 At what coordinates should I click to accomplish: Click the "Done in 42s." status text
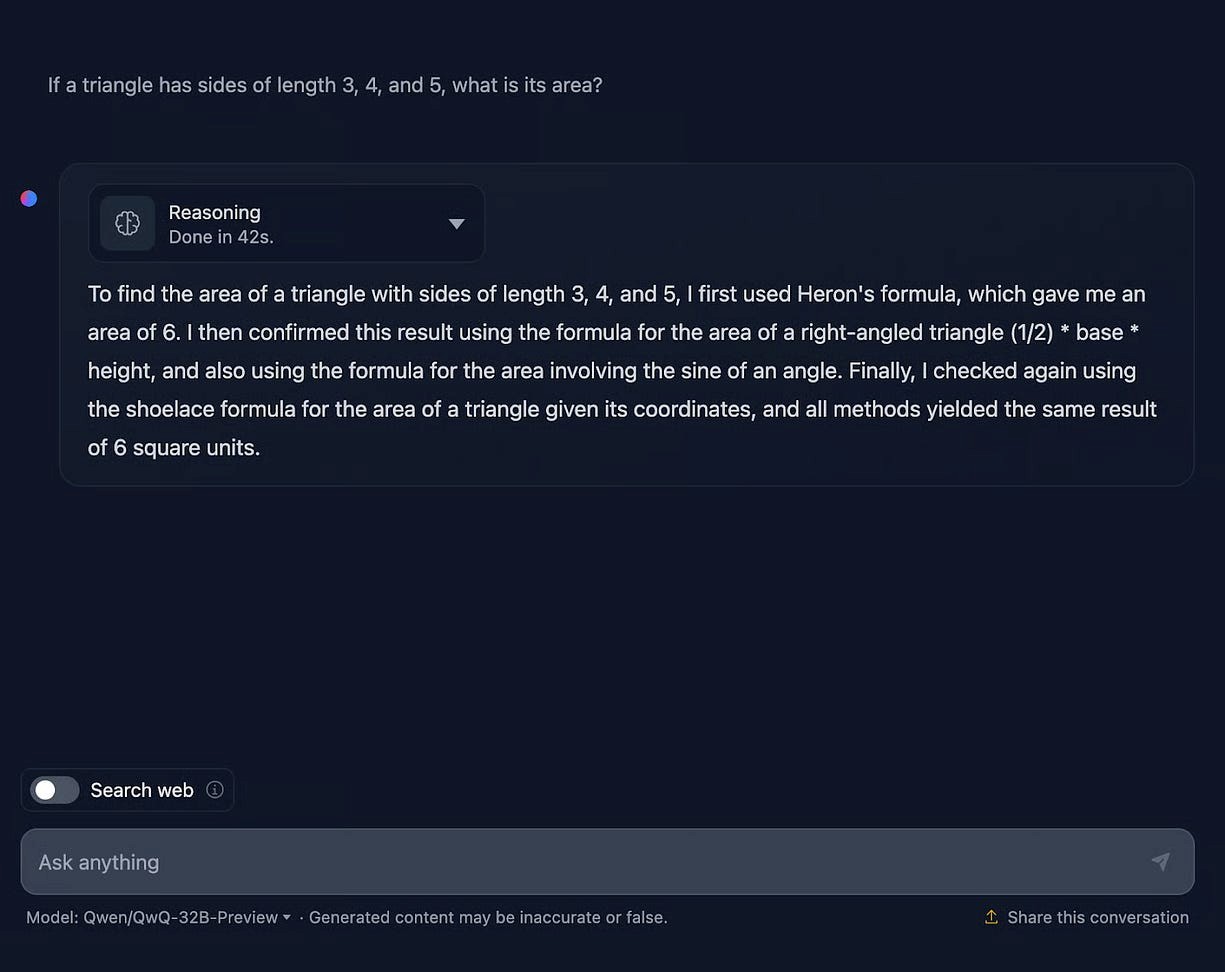(221, 237)
